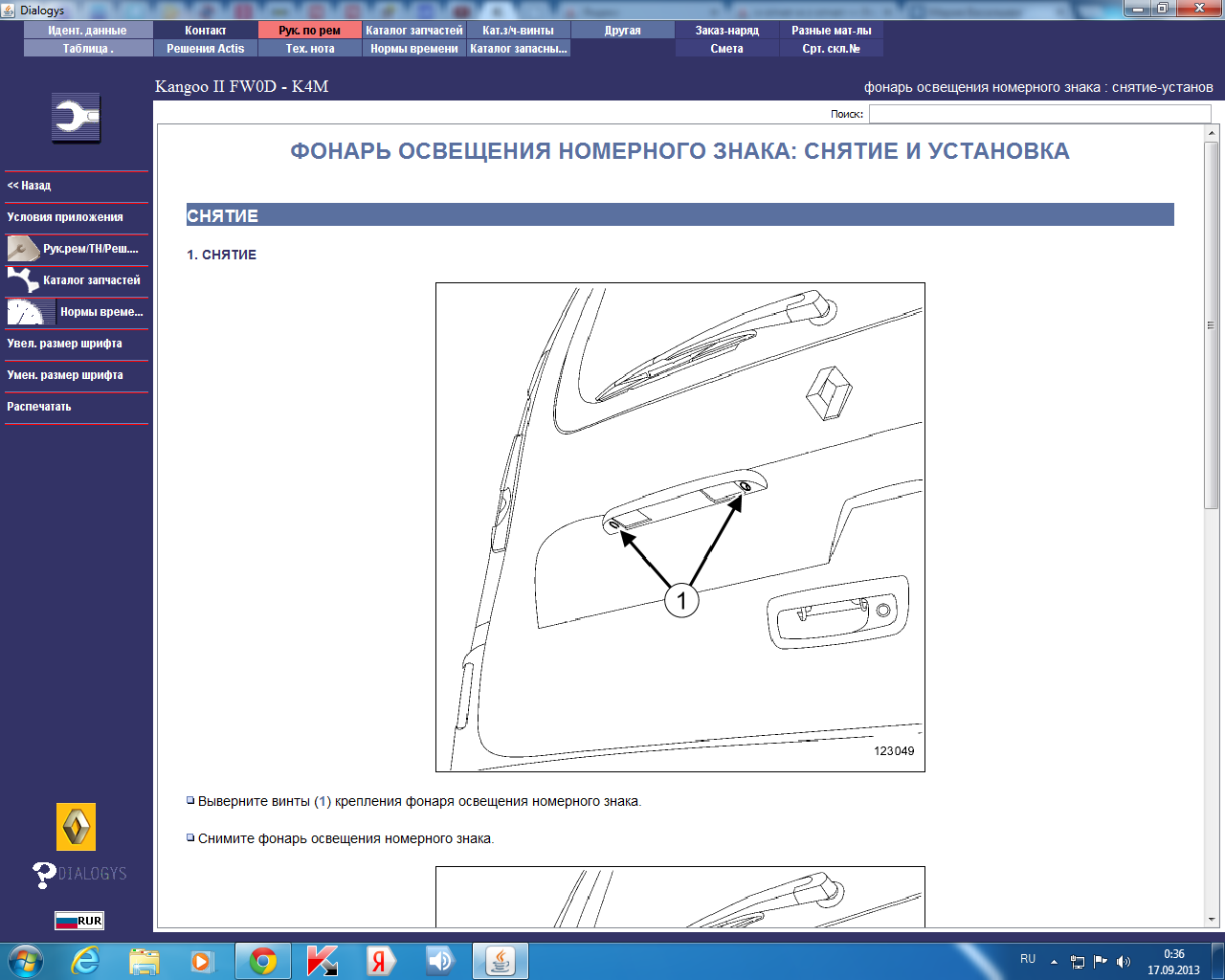
Task: Focus the Поиск search field
Action: click(x=1040, y=114)
